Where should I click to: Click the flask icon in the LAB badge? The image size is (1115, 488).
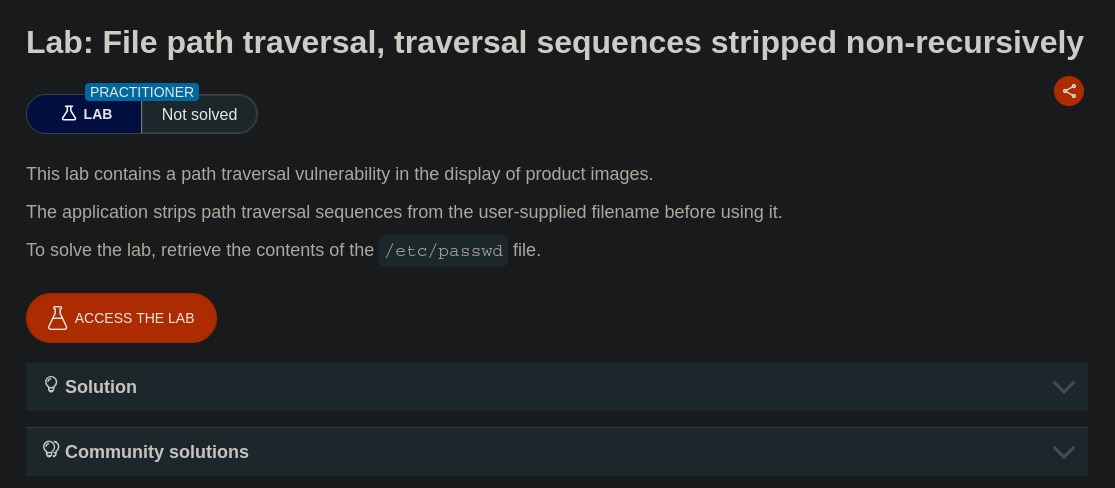tap(69, 114)
